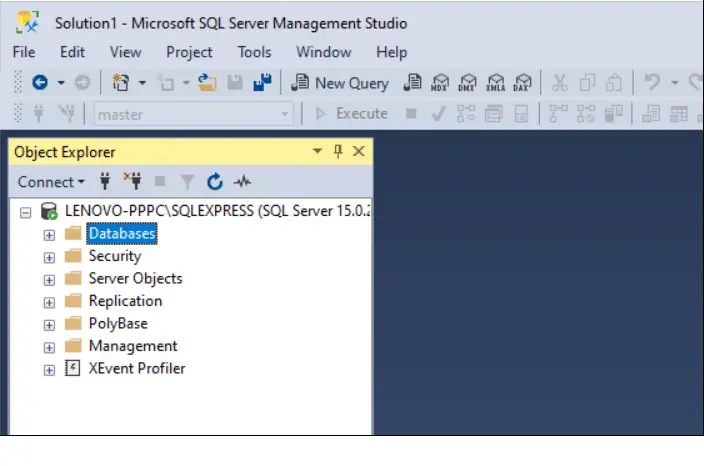704x466 pixels.
Task: Open the master database combo box
Action: (x=194, y=114)
